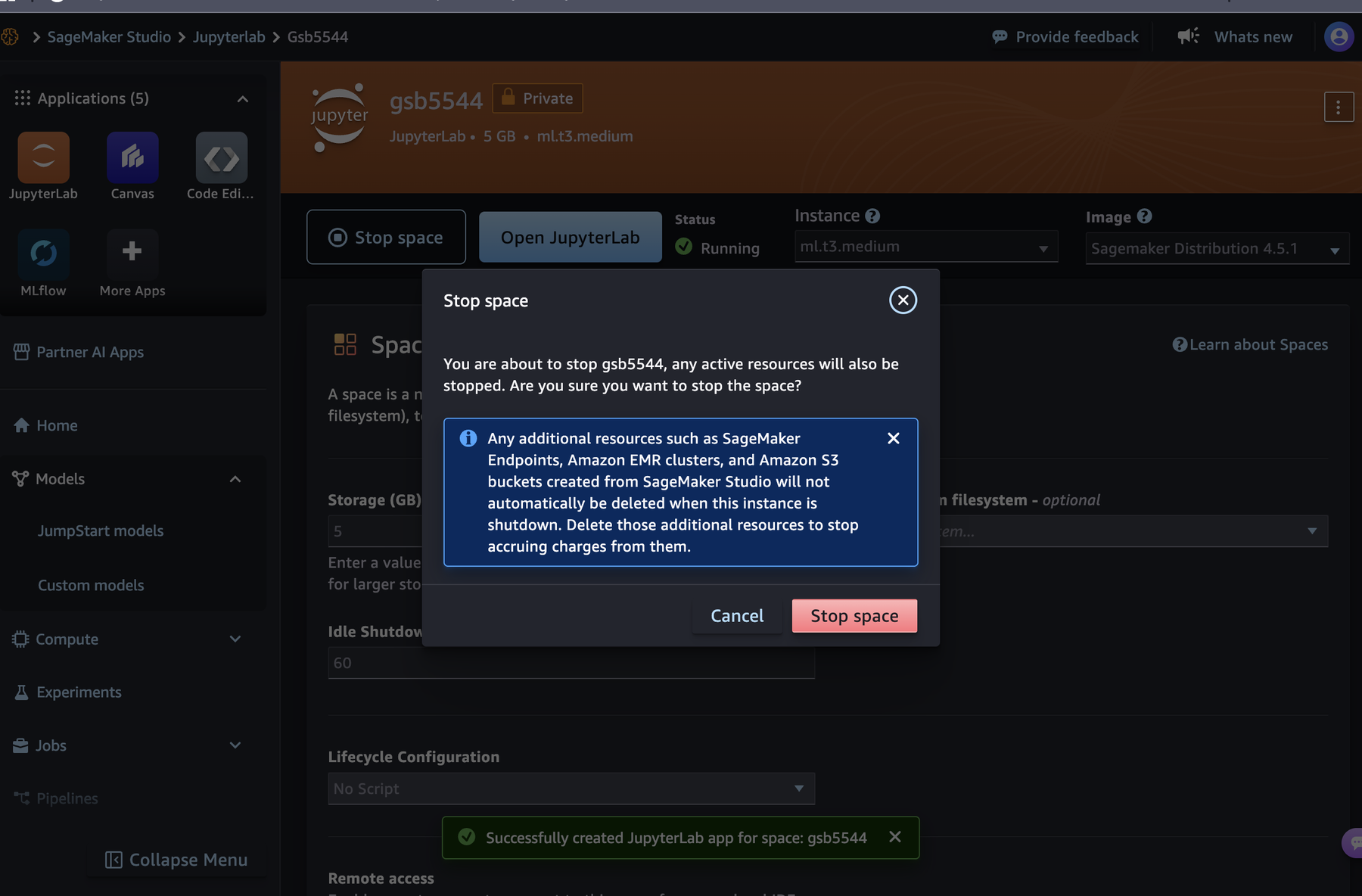
Task: Click Jupyterlab breadcrumb link
Action: tap(229, 36)
